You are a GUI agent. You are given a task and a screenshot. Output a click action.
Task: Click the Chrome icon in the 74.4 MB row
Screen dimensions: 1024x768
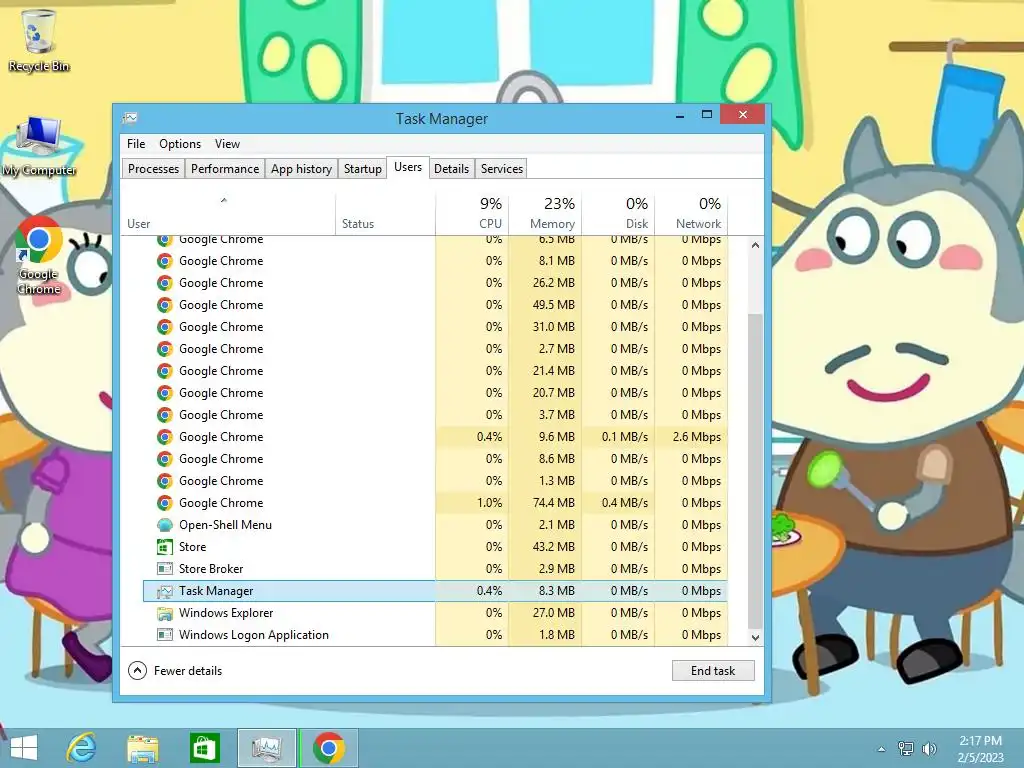coord(165,503)
